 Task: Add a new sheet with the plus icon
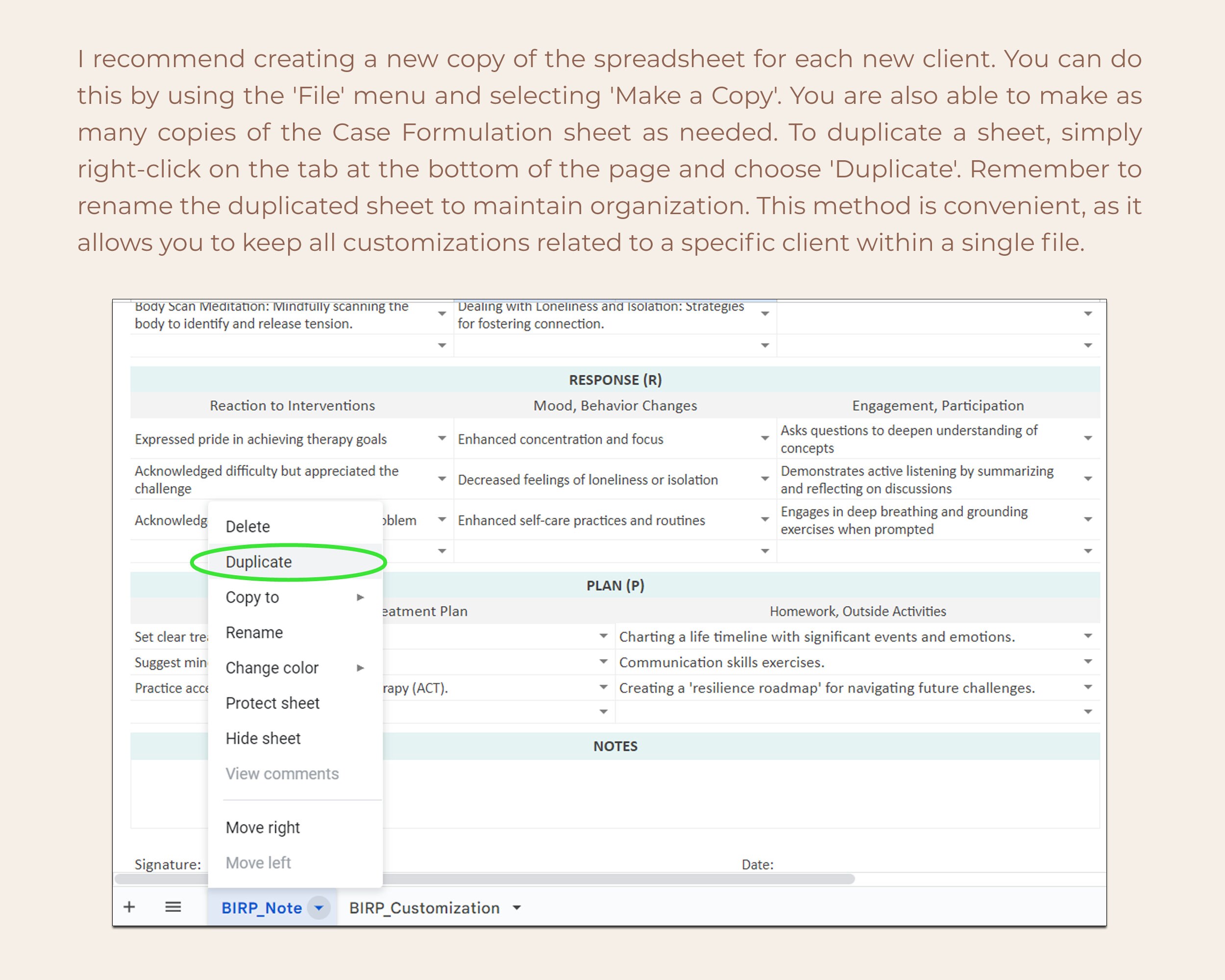pyautogui.click(x=129, y=907)
